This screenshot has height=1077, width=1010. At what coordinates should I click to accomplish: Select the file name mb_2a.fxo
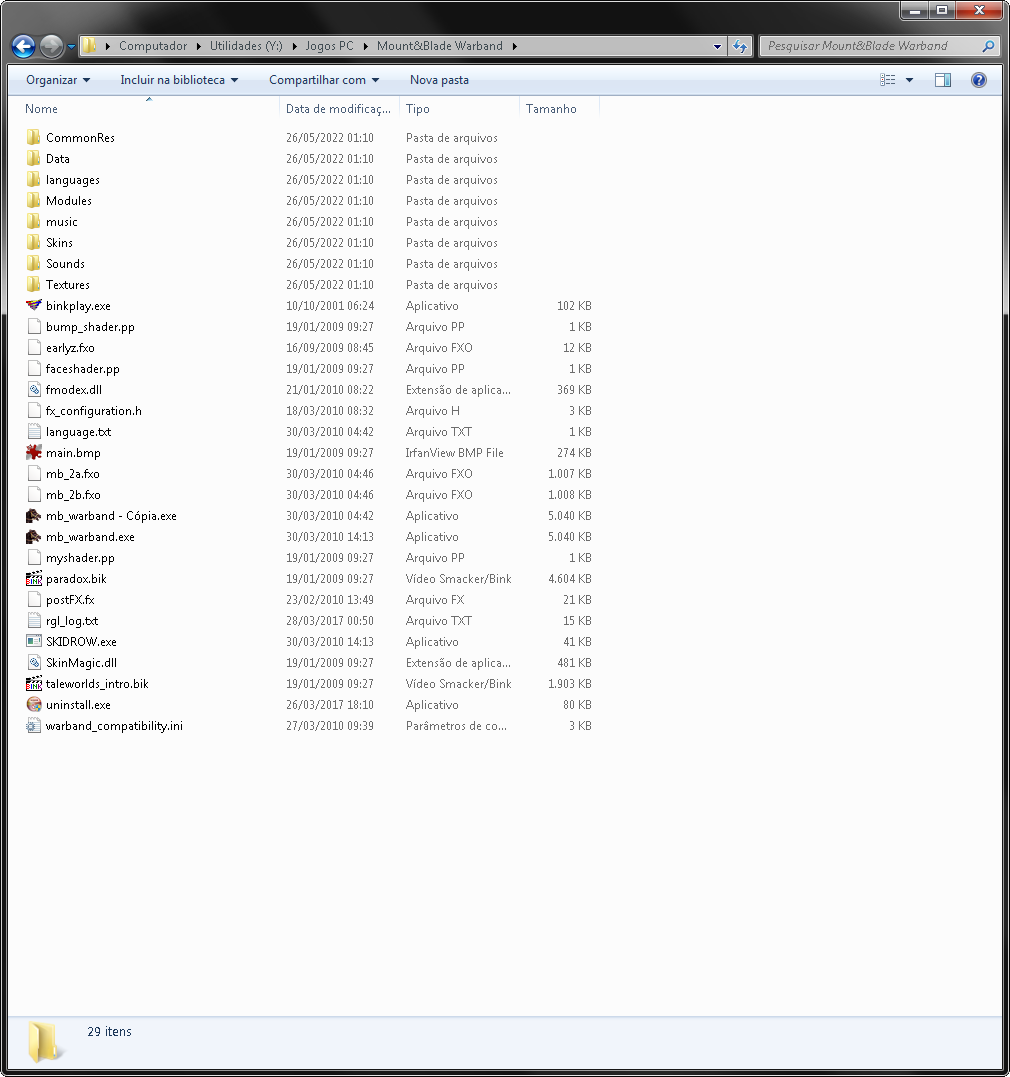pos(72,474)
